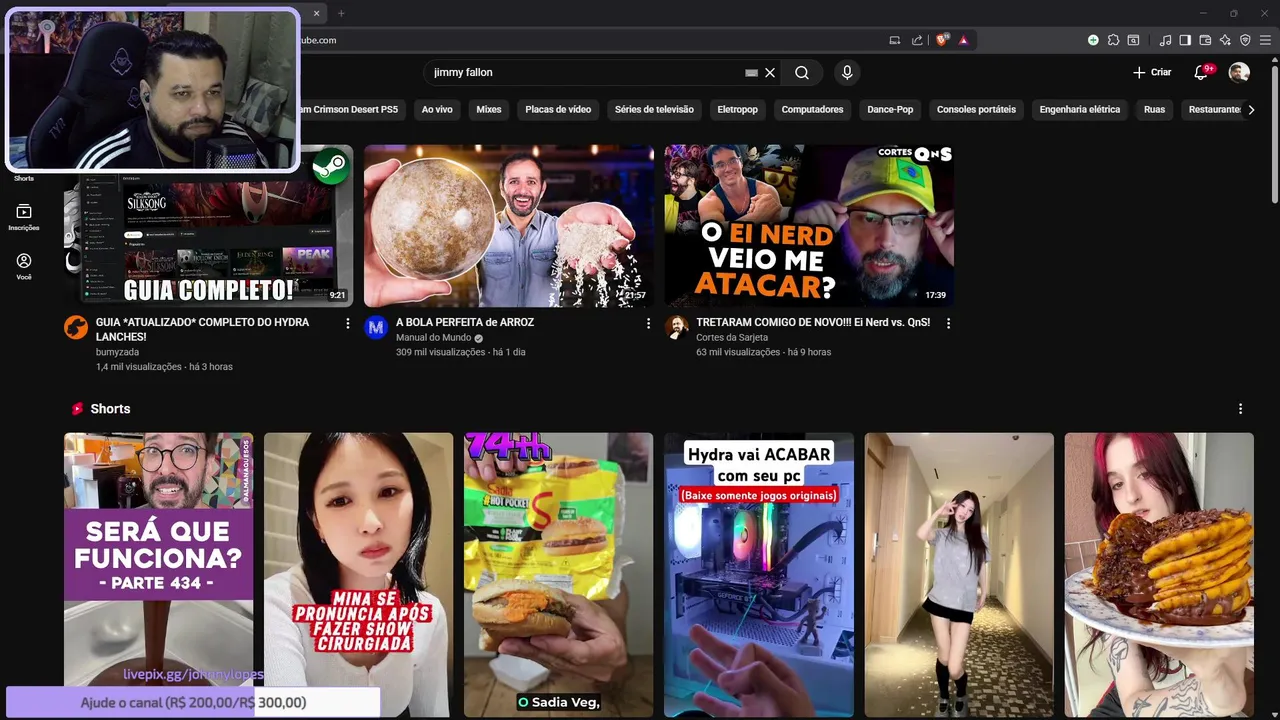Screen dimensions: 1280x720
Task: Open the account avatar menu
Action: click(1239, 72)
